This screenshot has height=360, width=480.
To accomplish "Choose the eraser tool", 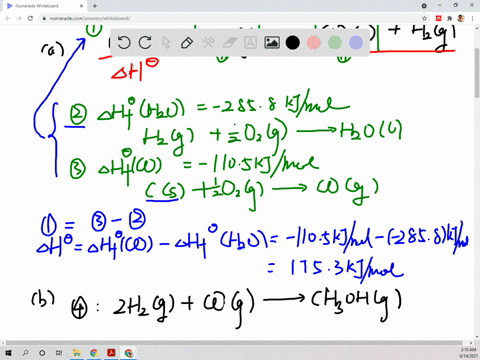I will point(229,43).
